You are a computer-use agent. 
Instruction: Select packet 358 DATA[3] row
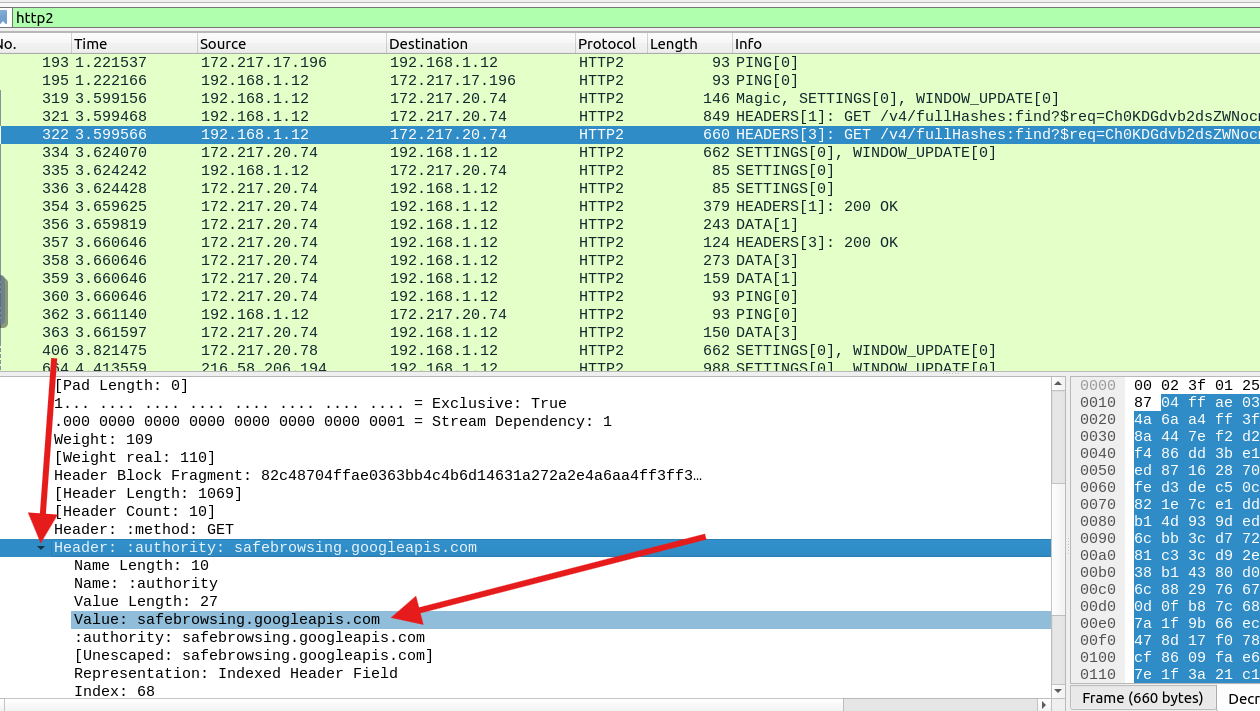[x=630, y=261]
